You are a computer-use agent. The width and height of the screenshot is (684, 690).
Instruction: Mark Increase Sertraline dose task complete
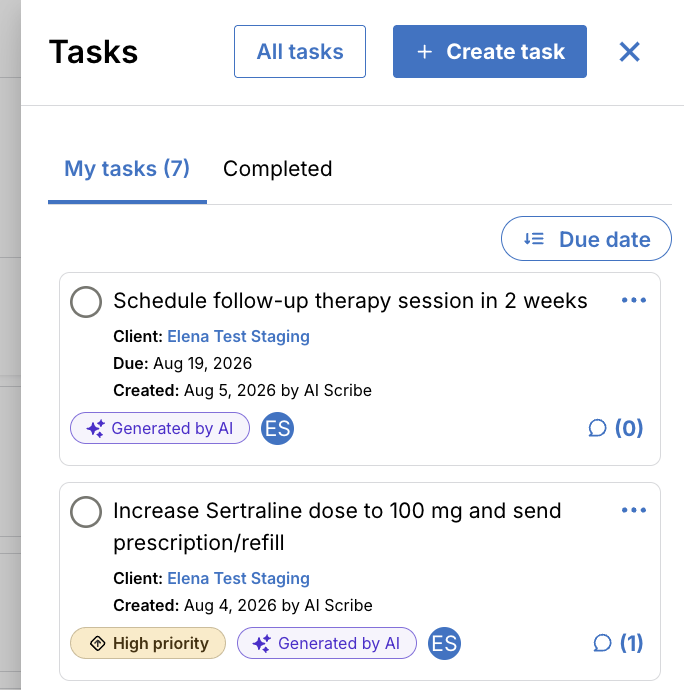click(x=86, y=512)
